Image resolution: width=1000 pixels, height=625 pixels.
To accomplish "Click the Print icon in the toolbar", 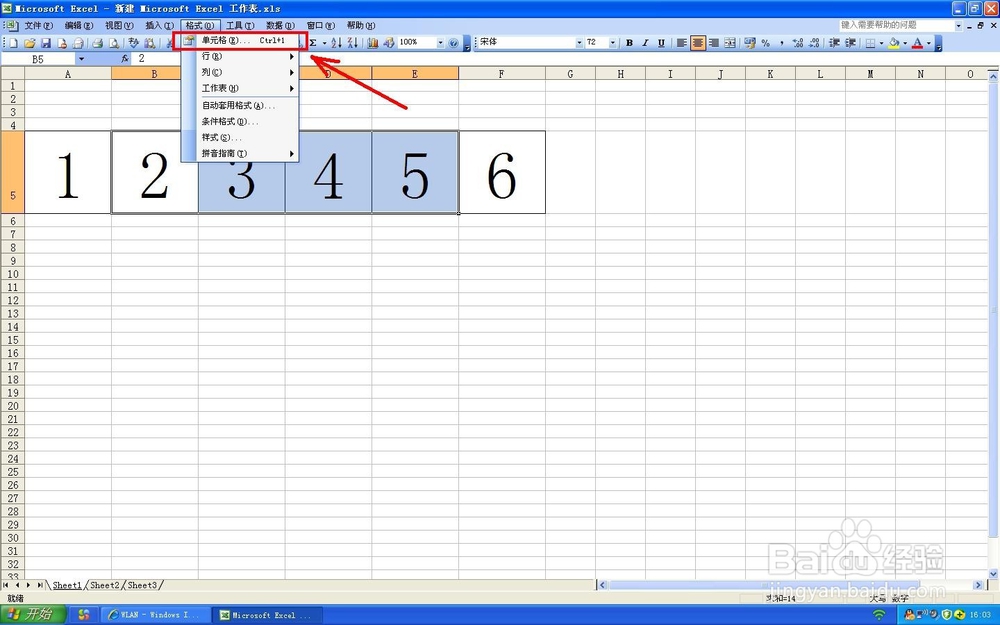I will pos(98,43).
